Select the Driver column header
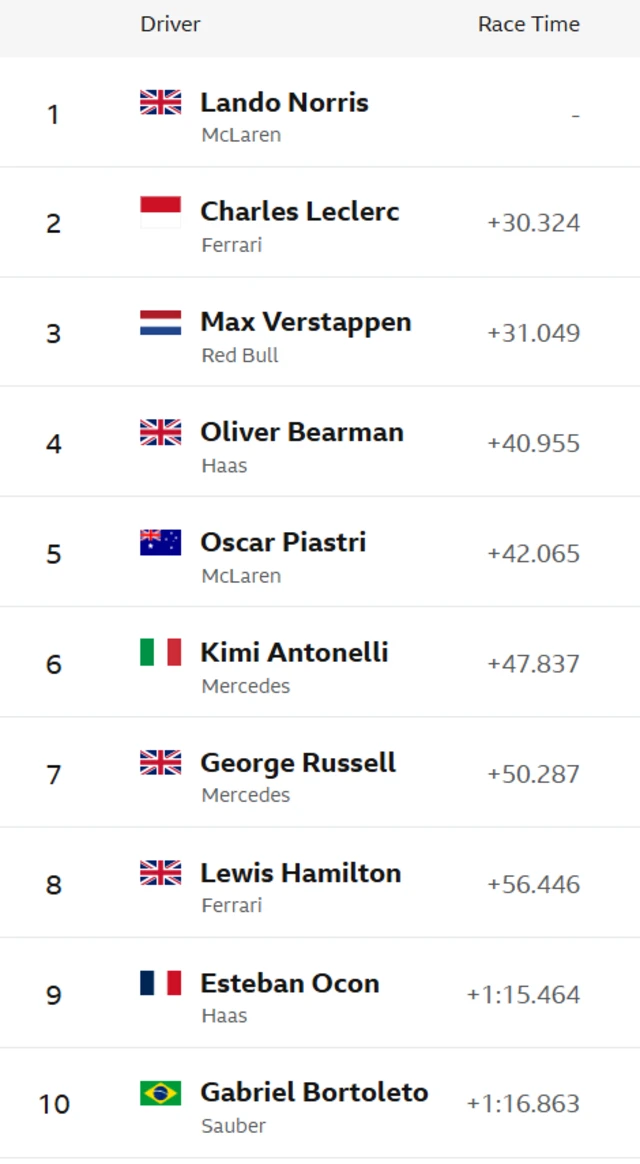Screen dimensions: 640x1164 click(170, 25)
